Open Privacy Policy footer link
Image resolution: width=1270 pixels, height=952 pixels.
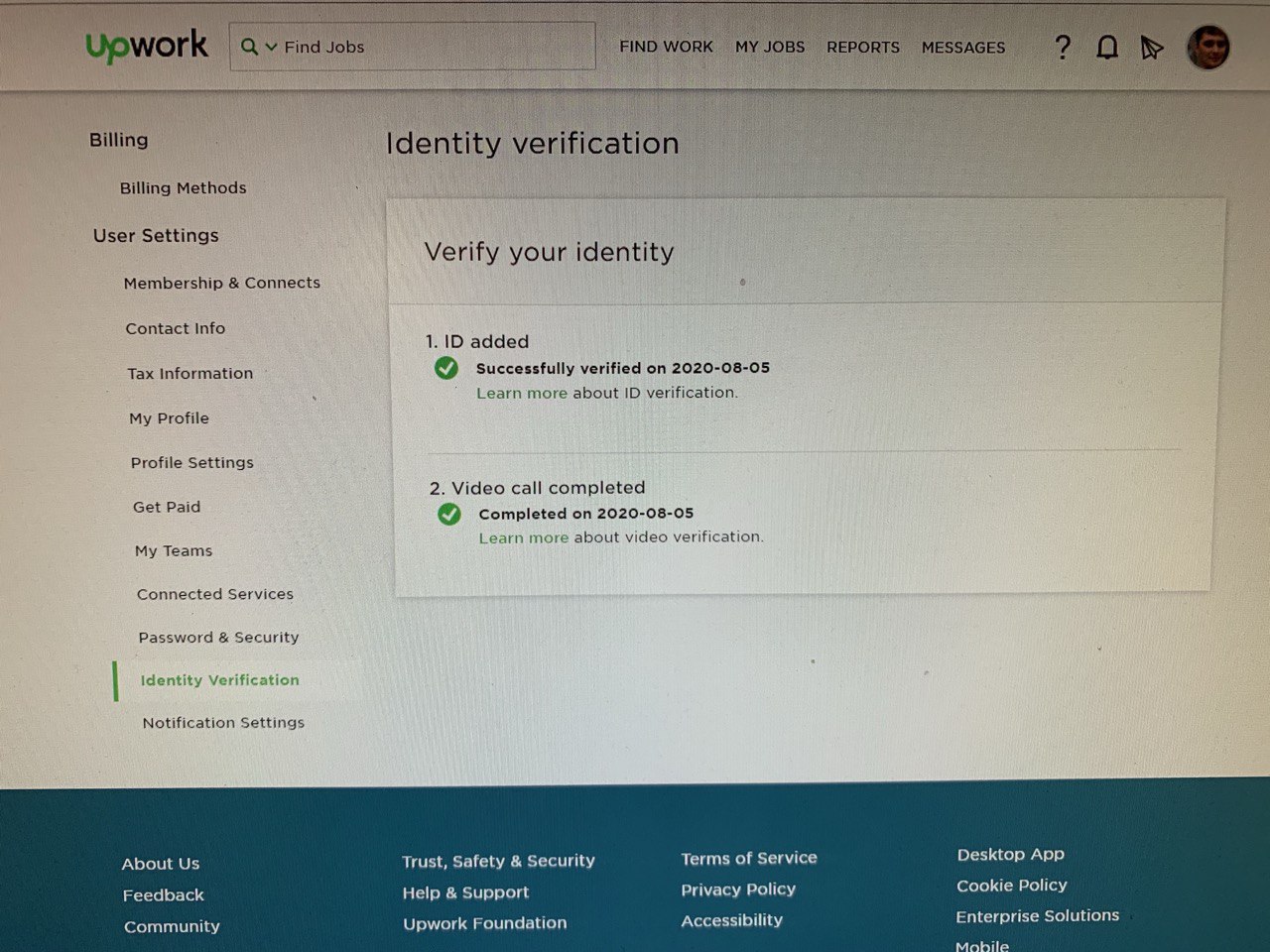738,890
